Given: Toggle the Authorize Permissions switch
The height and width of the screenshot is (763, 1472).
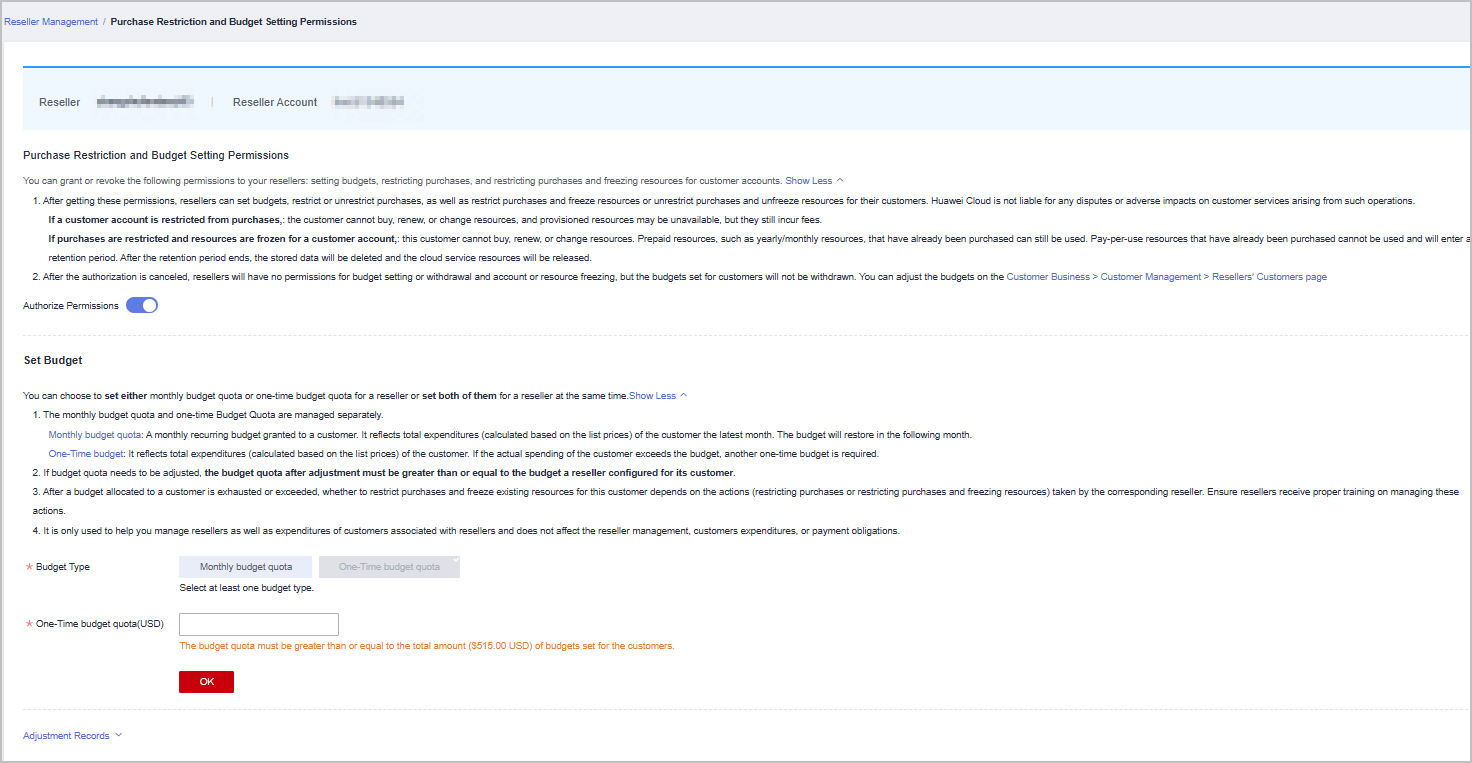Looking at the screenshot, I should pos(142,306).
